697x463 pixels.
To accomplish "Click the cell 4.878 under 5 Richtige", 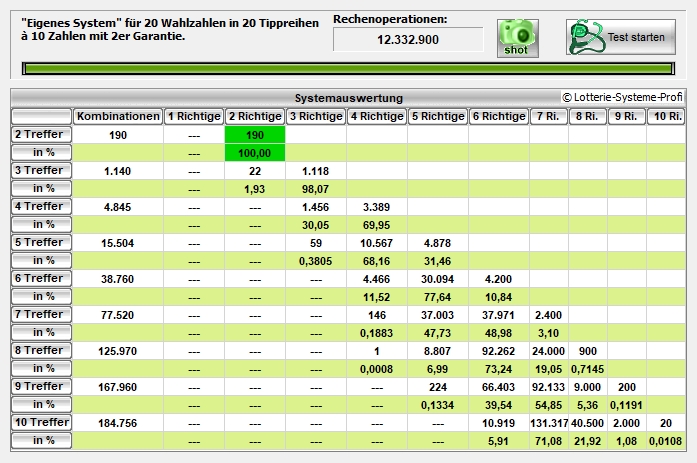I will click(x=437, y=243).
